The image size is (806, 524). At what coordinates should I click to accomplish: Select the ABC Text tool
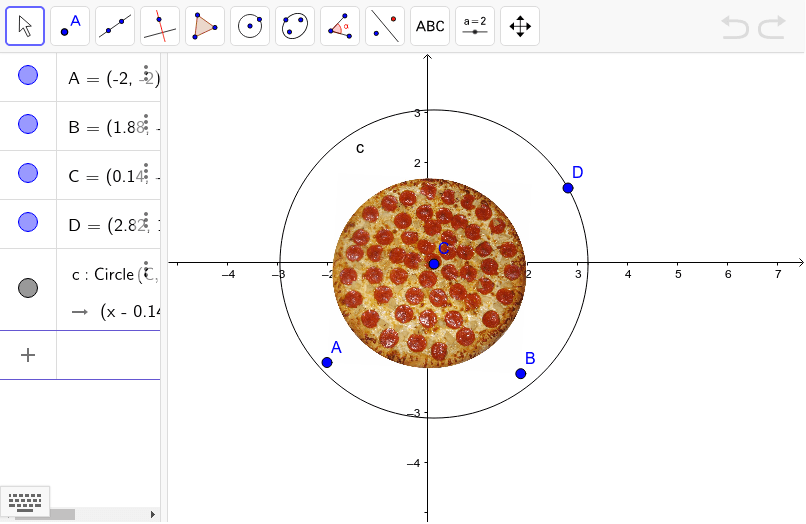click(x=430, y=26)
